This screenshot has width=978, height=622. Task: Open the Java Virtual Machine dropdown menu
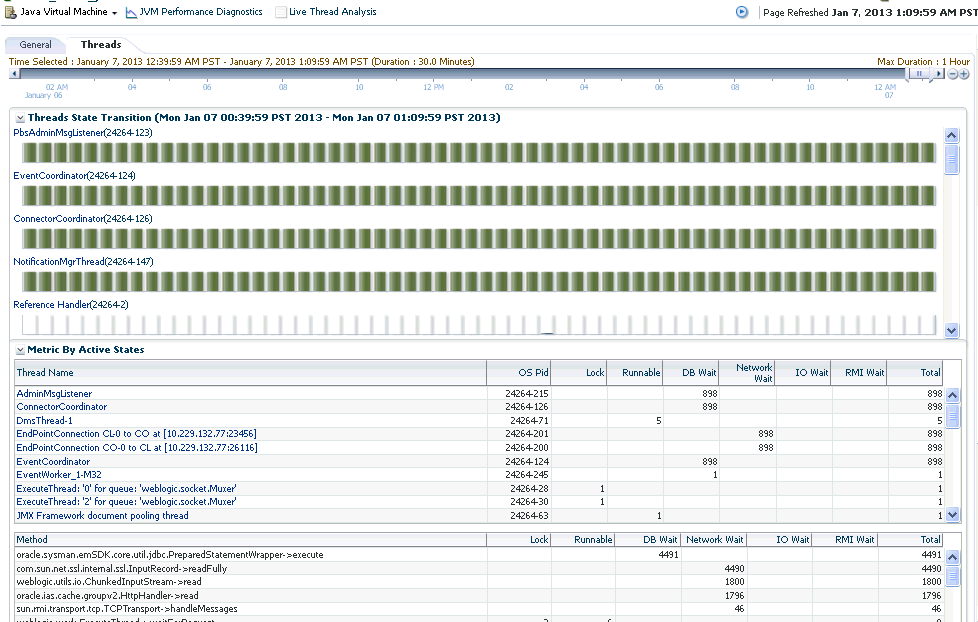[113, 12]
